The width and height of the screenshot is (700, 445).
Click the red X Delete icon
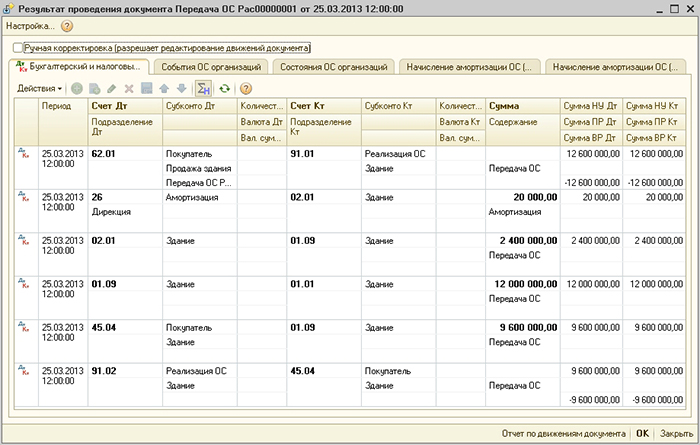129,89
